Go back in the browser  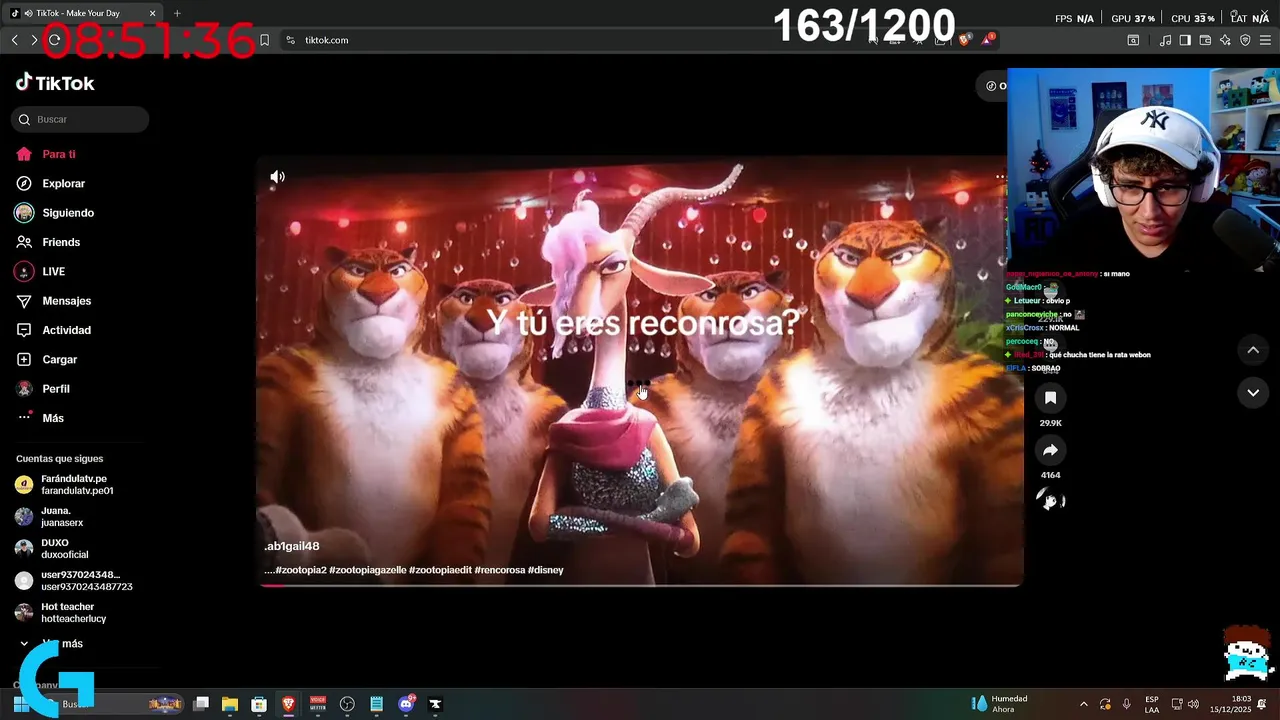[x=14, y=40]
